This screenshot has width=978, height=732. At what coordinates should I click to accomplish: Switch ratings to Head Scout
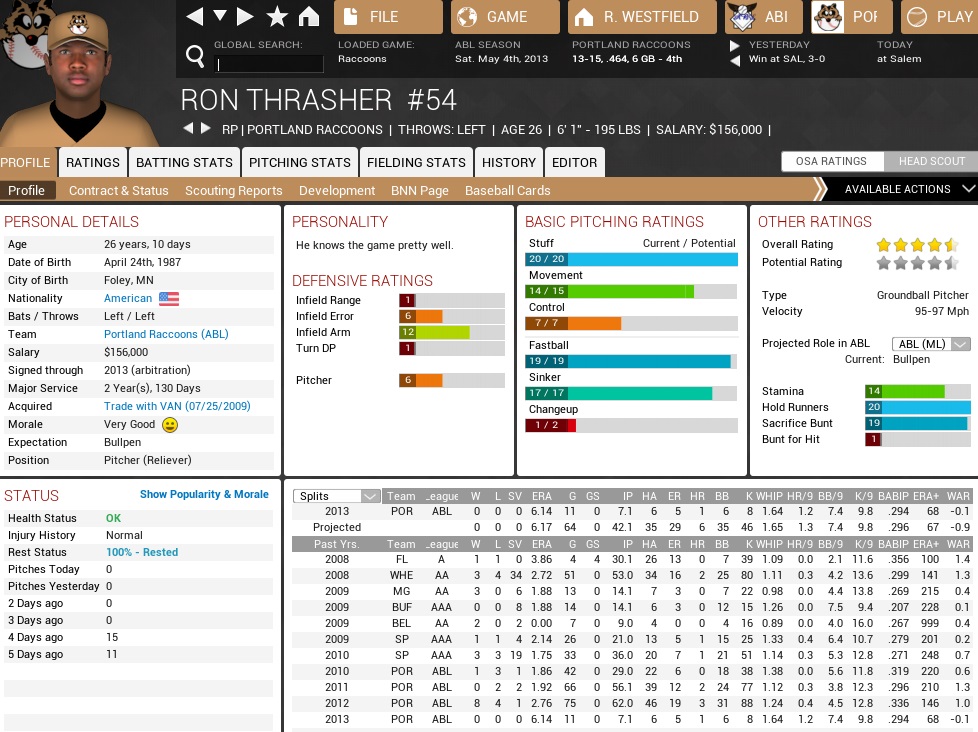(x=931, y=161)
